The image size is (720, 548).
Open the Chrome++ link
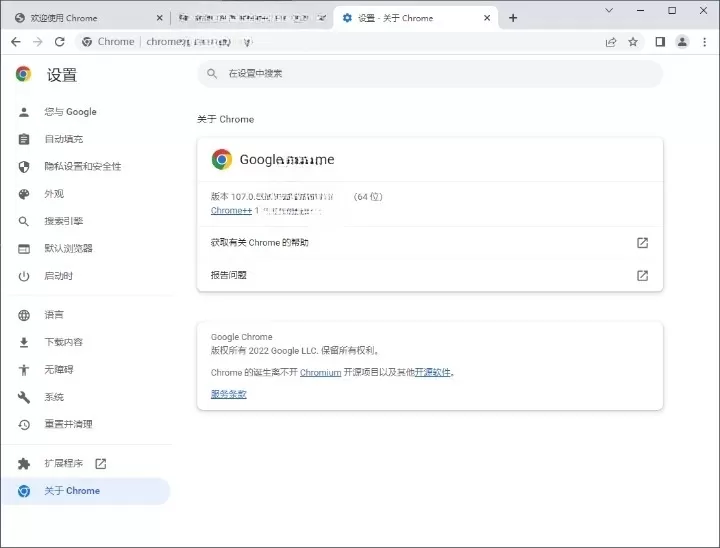pyautogui.click(x=231, y=210)
